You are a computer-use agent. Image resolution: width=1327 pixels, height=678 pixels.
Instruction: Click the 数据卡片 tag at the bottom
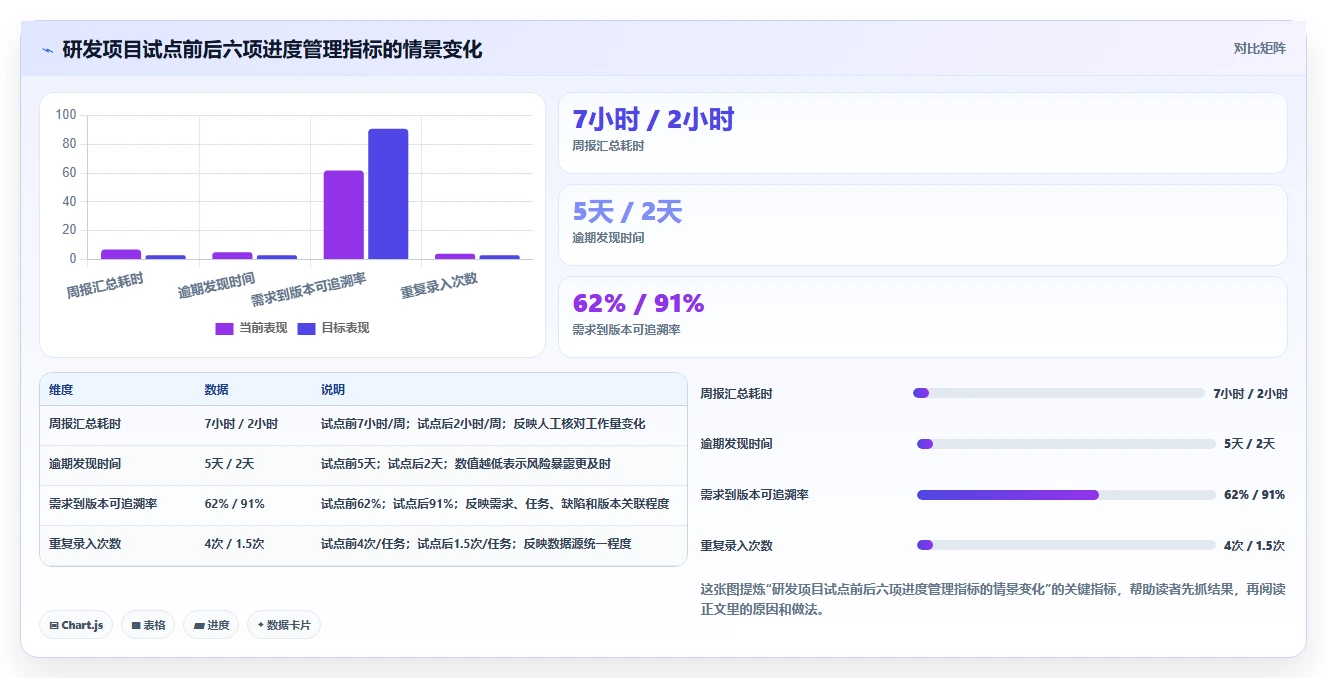(x=284, y=625)
